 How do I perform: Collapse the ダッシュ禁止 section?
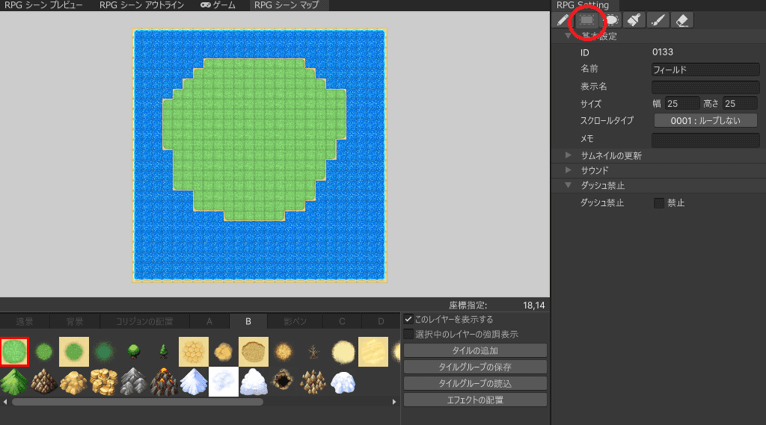568,186
